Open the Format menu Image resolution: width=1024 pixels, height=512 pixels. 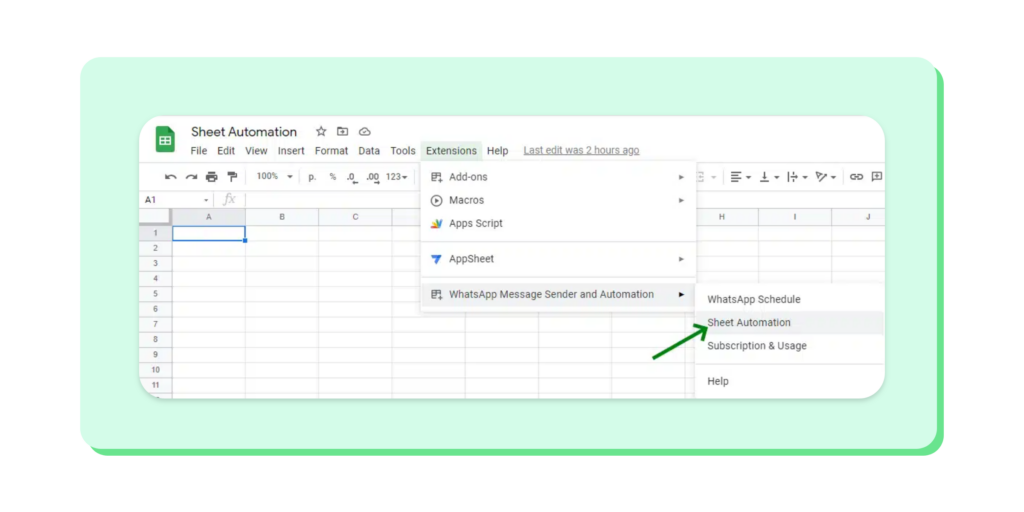(x=331, y=151)
